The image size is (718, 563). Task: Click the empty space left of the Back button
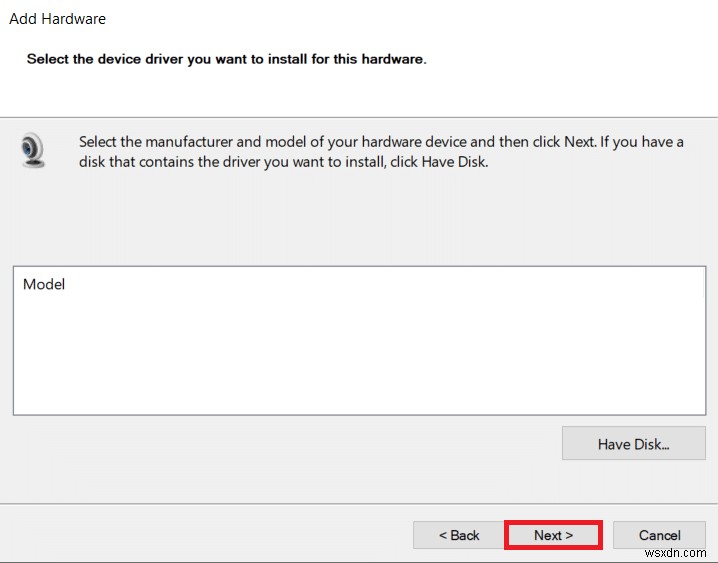pos(200,535)
